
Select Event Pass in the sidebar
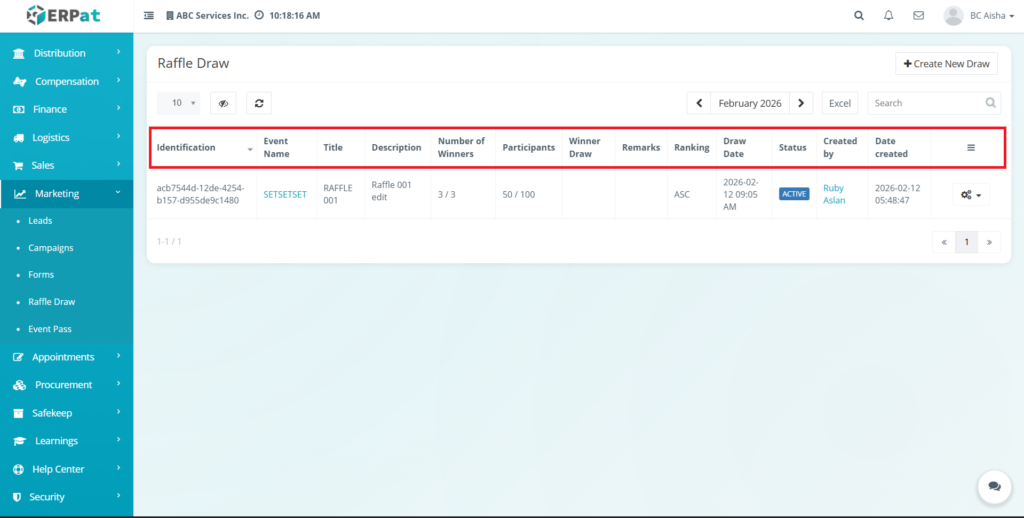pyautogui.click(x=49, y=329)
